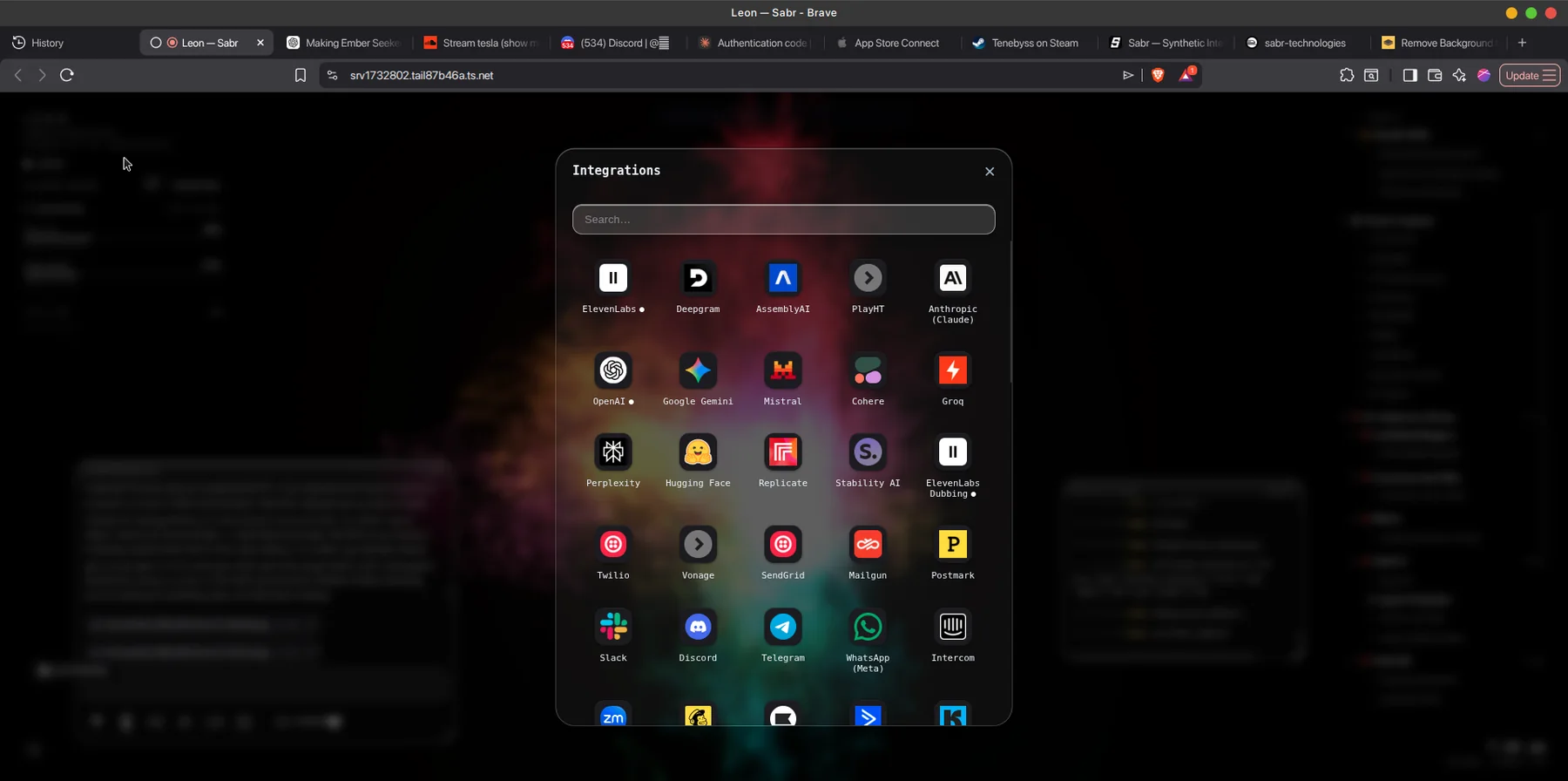Open the OpenAI integration
This screenshot has height=781, width=1568.
point(613,370)
